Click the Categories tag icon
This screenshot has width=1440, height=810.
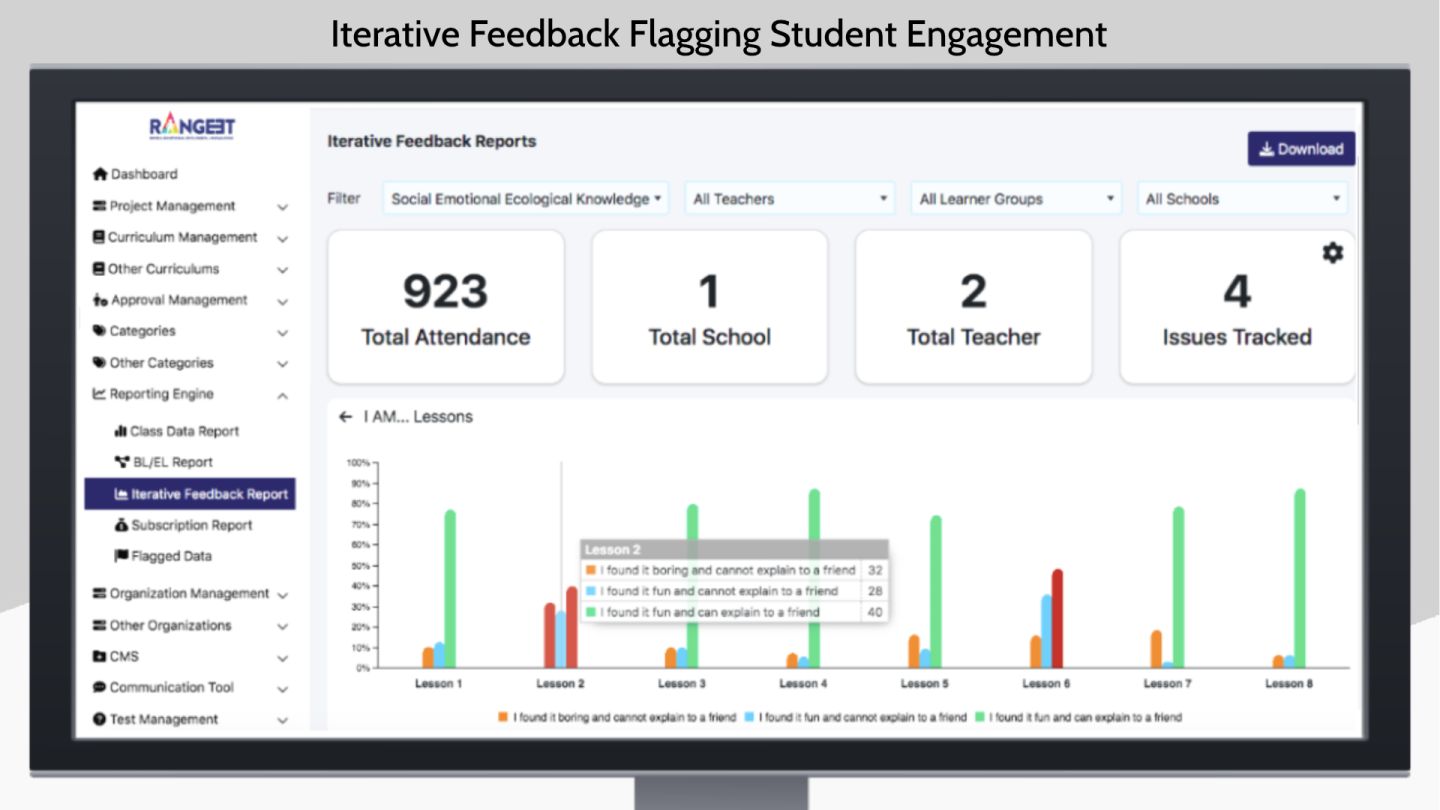(99, 331)
